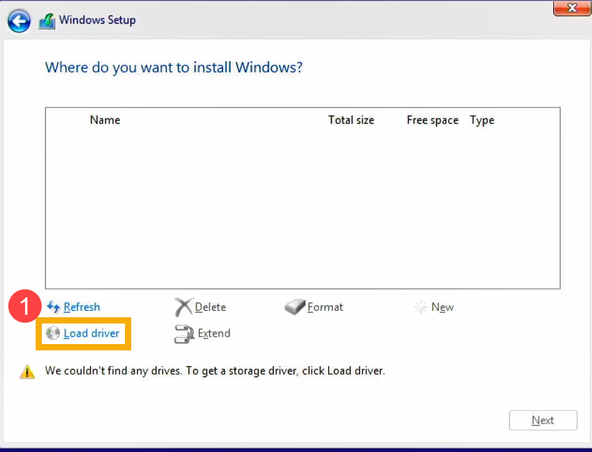Choose the Extend option
The image size is (592, 452).
coord(214,333)
